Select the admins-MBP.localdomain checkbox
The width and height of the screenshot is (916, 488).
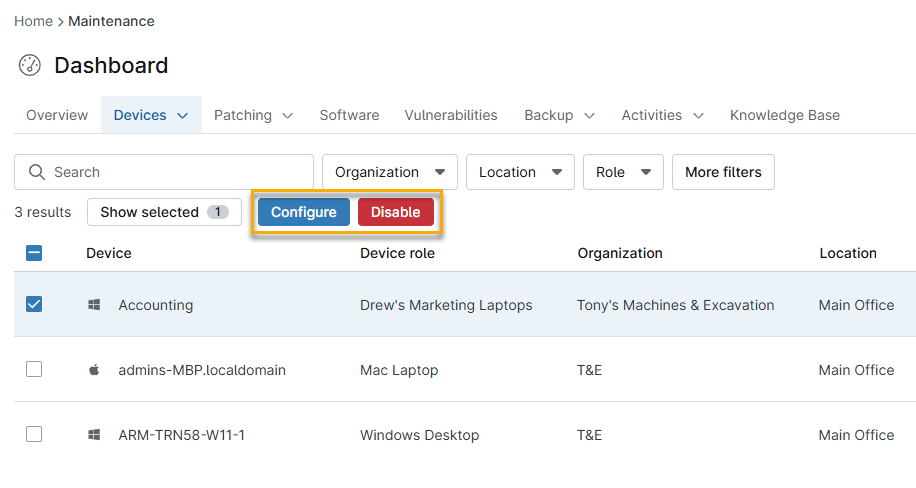pos(34,370)
